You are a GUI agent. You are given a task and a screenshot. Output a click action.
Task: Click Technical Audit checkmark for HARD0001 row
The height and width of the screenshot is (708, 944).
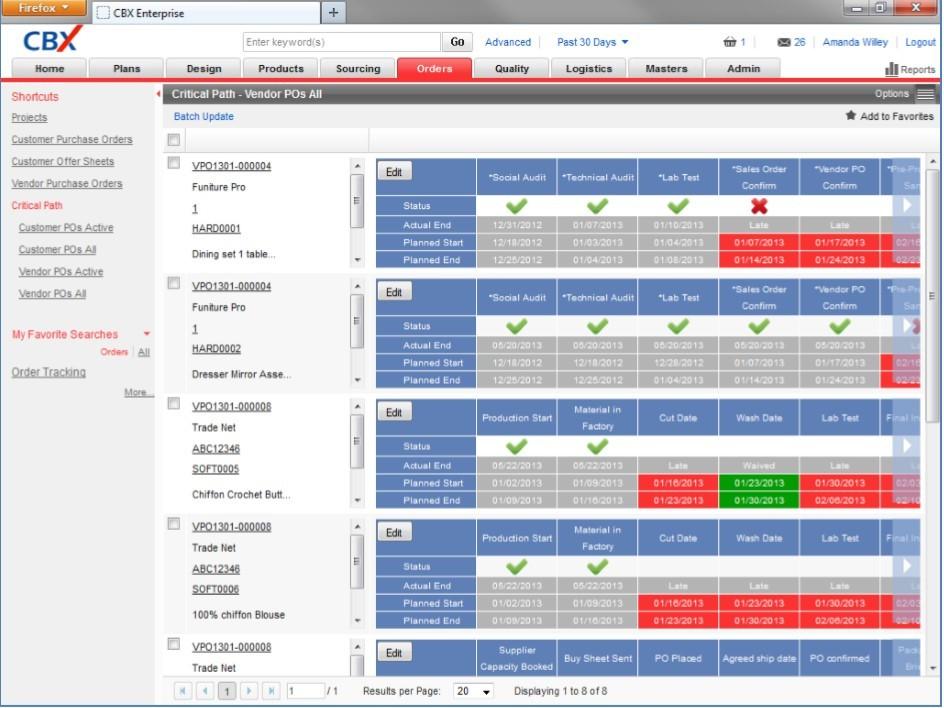coord(597,206)
